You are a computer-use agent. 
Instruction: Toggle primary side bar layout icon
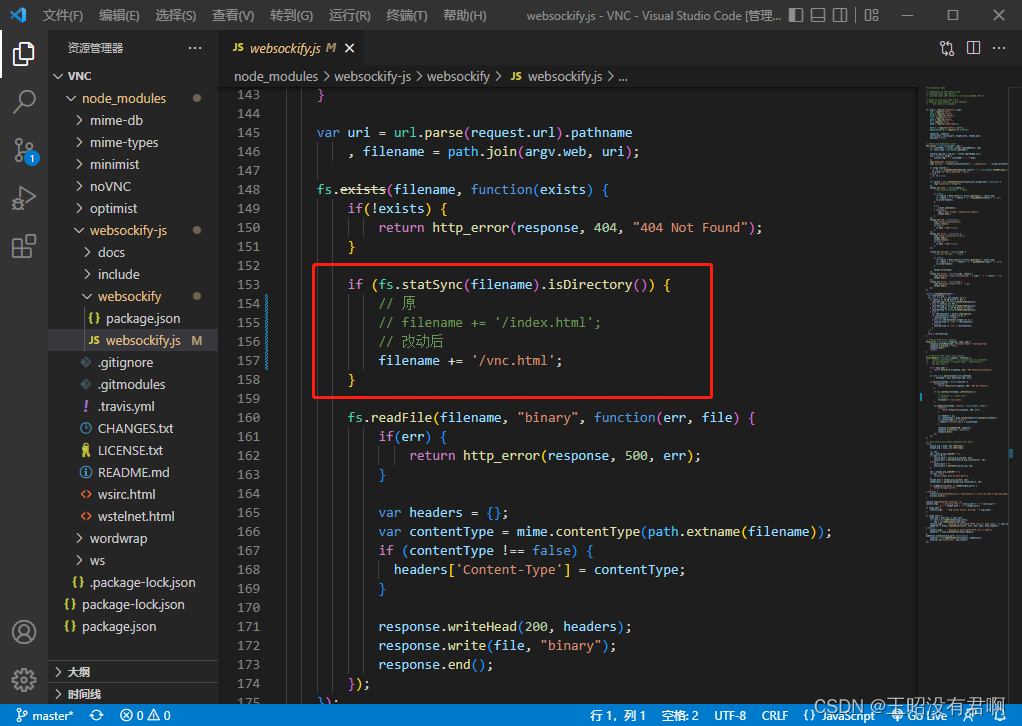(796, 15)
